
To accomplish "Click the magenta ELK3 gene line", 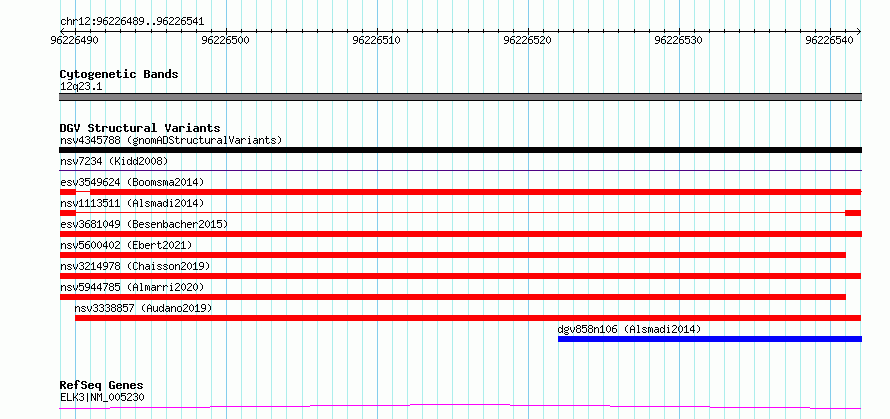I will click(x=460, y=406).
